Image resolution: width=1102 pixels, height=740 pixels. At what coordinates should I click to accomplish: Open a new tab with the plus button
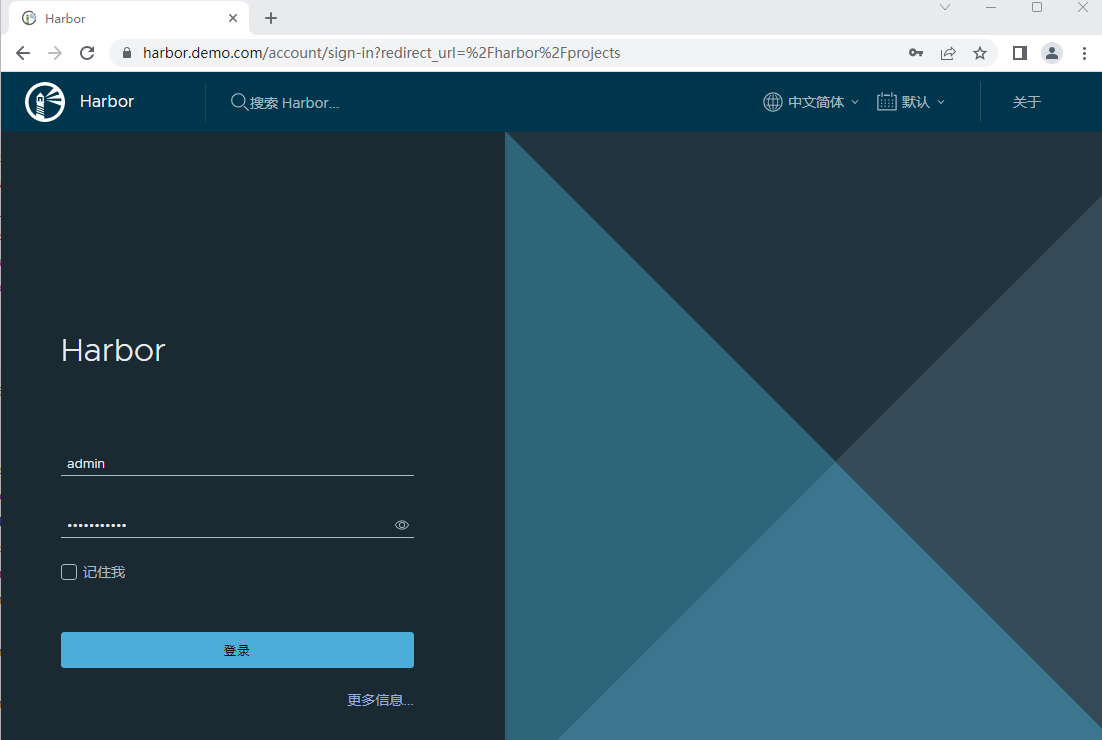click(271, 18)
